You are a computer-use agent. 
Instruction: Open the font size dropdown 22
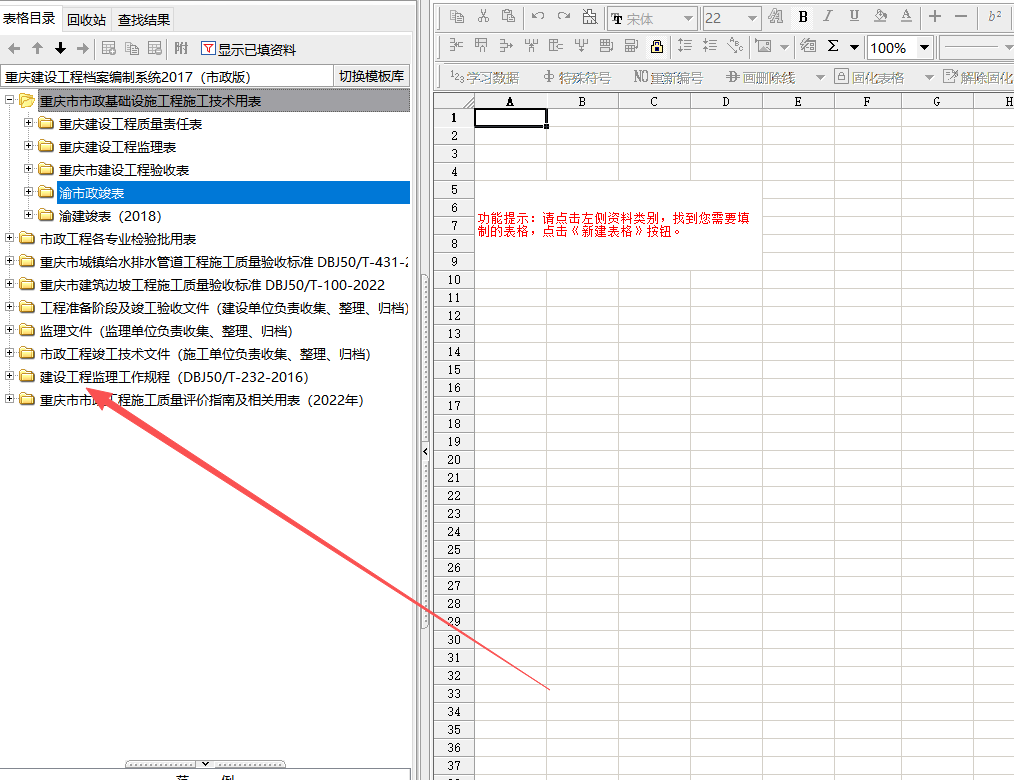tap(752, 19)
